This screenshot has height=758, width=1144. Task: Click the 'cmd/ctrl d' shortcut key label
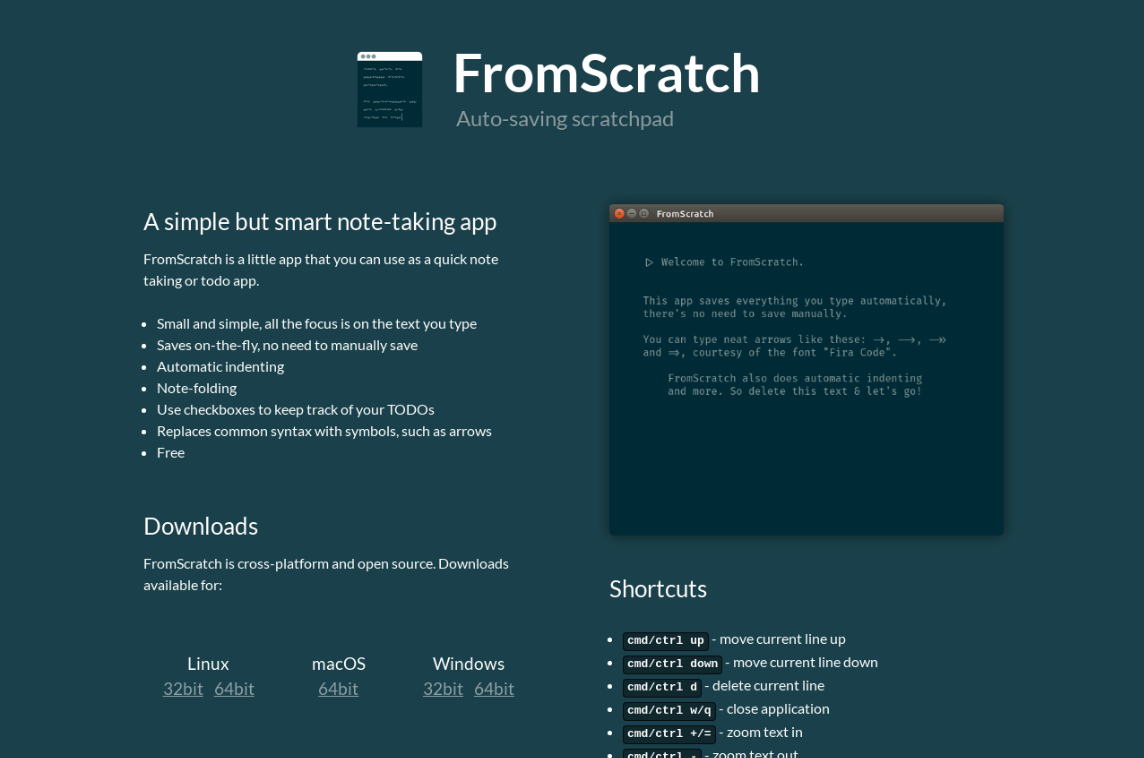click(x=662, y=687)
